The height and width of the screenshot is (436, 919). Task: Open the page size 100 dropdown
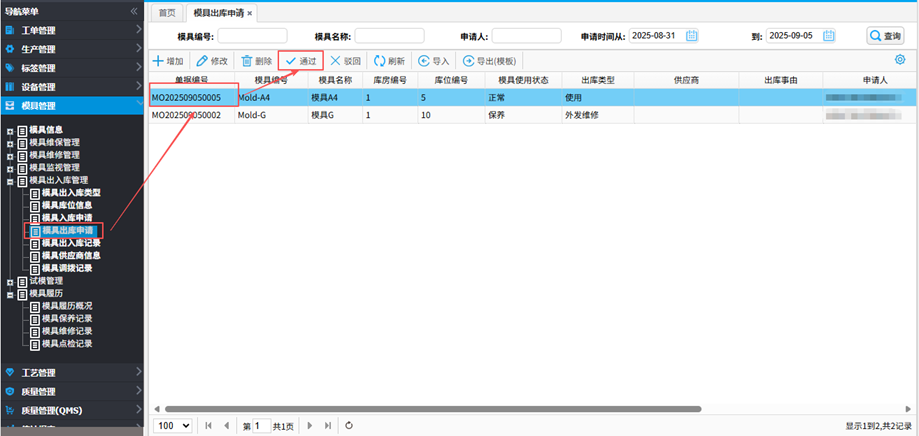coord(173,425)
